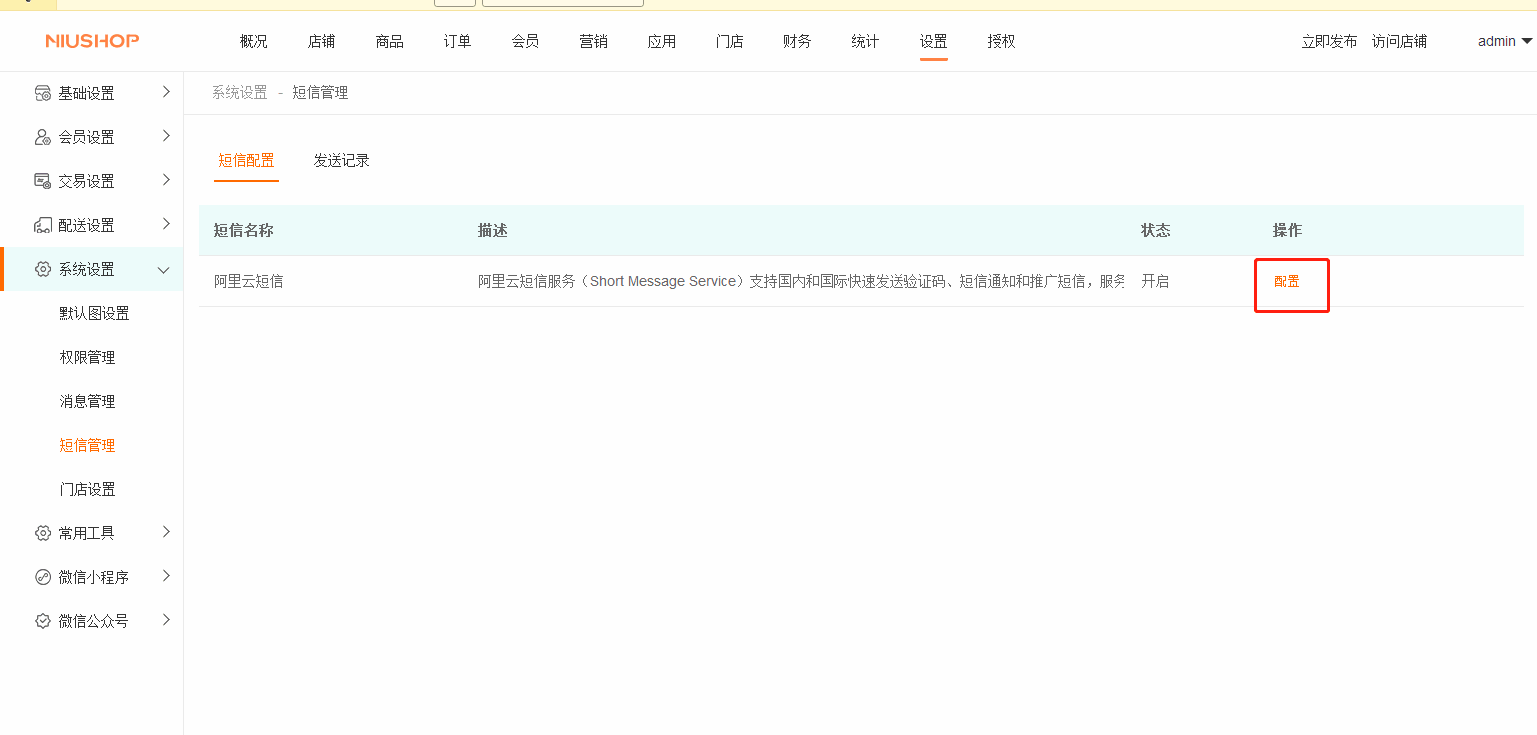Click the 立即发布 link

pos(1330,42)
